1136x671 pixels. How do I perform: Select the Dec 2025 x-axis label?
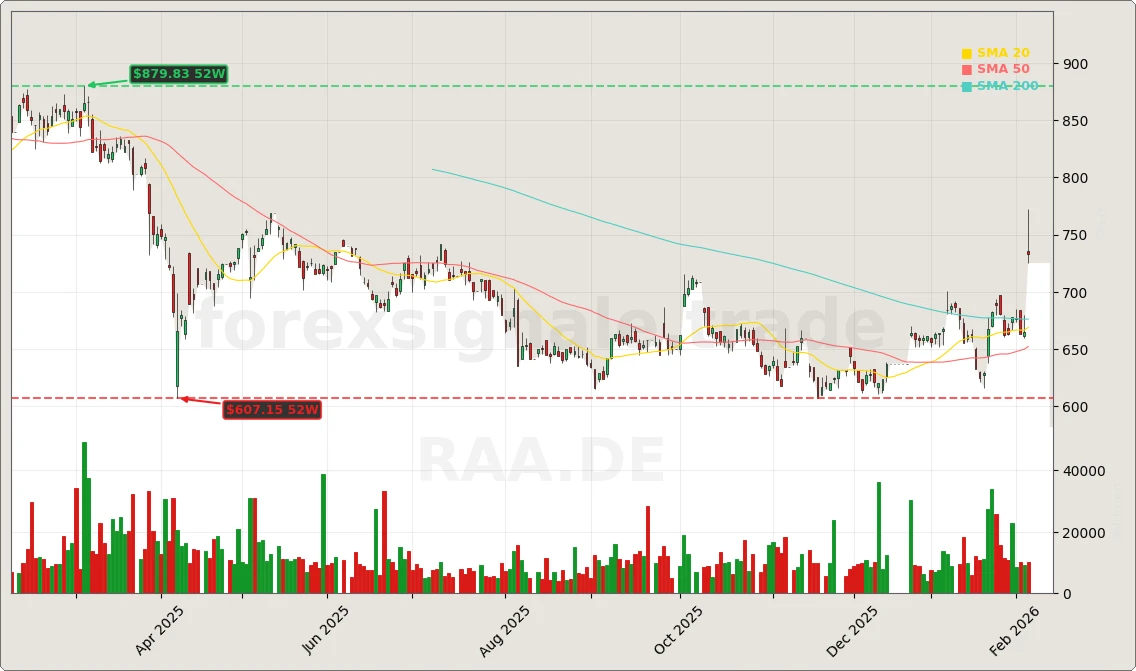coord(854,631)
